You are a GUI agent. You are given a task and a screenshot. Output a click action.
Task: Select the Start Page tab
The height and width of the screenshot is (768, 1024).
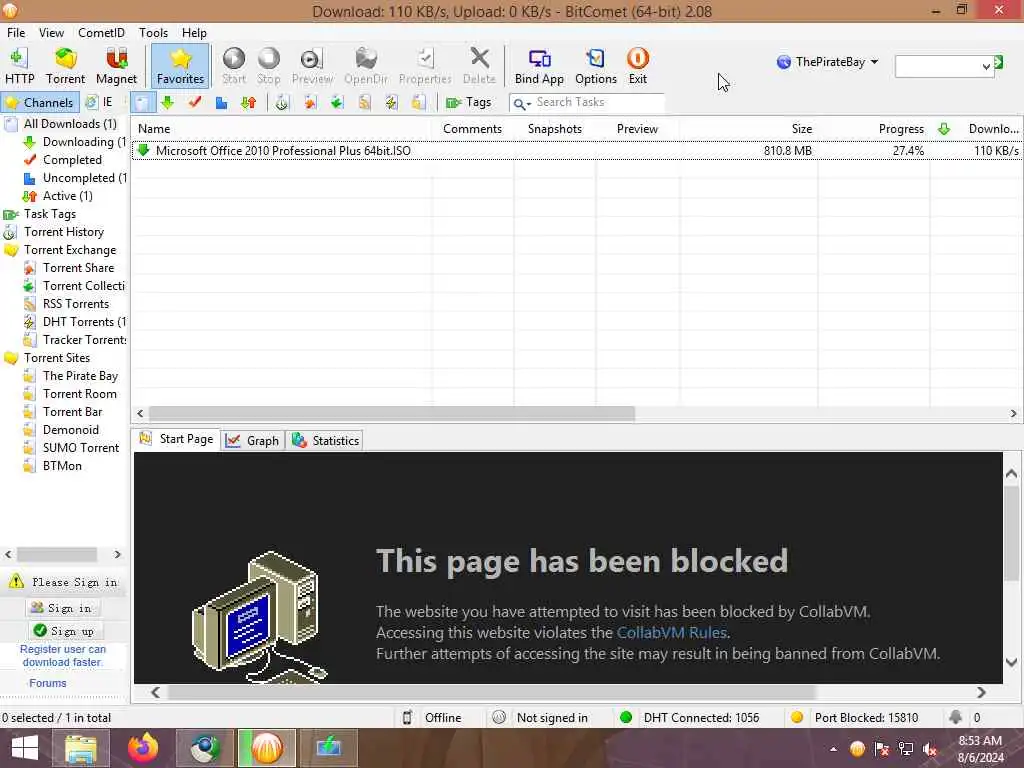click(x=176, y=440)
